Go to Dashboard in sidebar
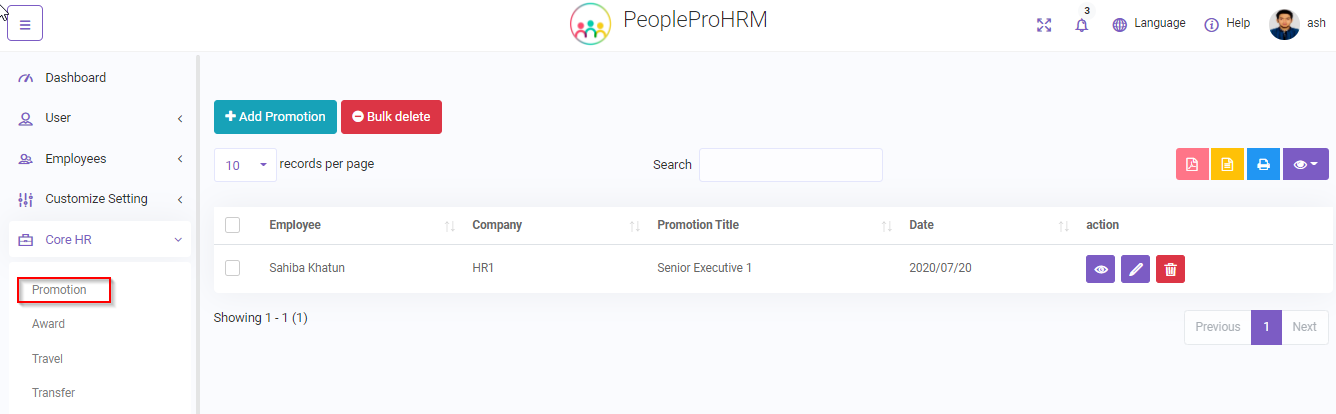Viewport: 1336px width, 414px height. coord(75,78)
